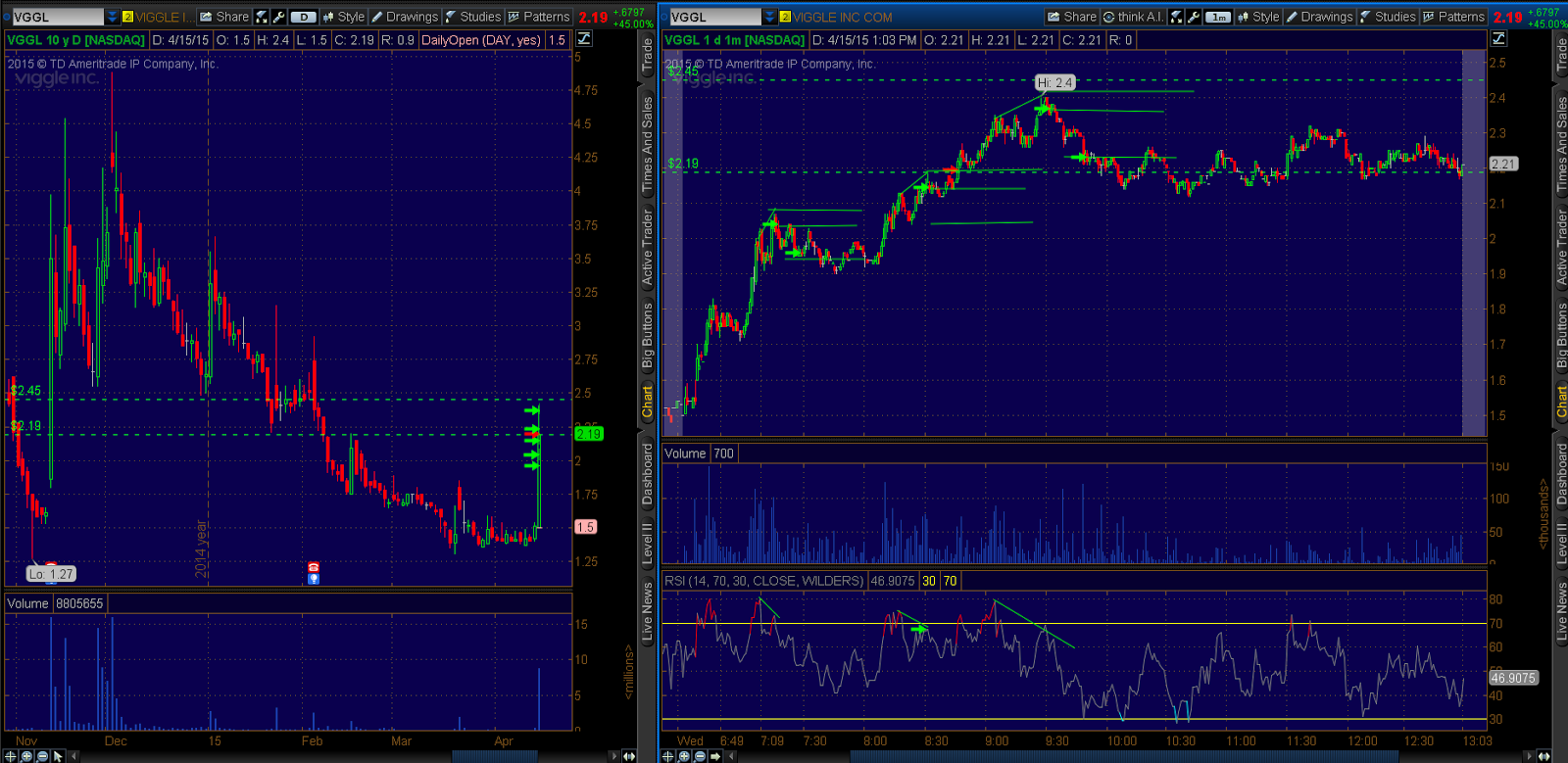Screen dimensions: 1568x763
Task: Click zoom out icon below right chart
Action: click(700, 756)
